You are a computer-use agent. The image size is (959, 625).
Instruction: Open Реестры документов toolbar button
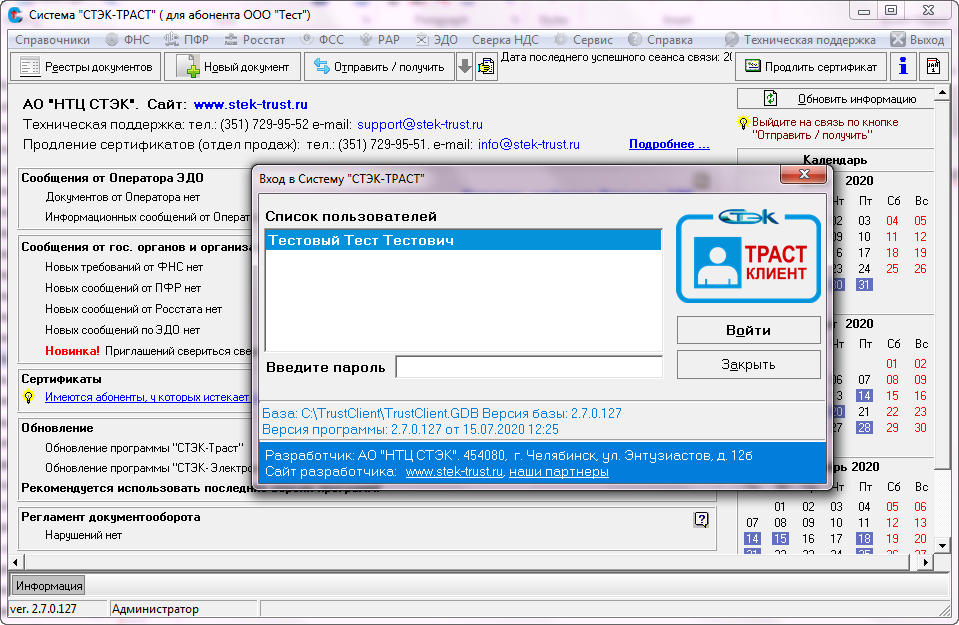pos(86,67)
